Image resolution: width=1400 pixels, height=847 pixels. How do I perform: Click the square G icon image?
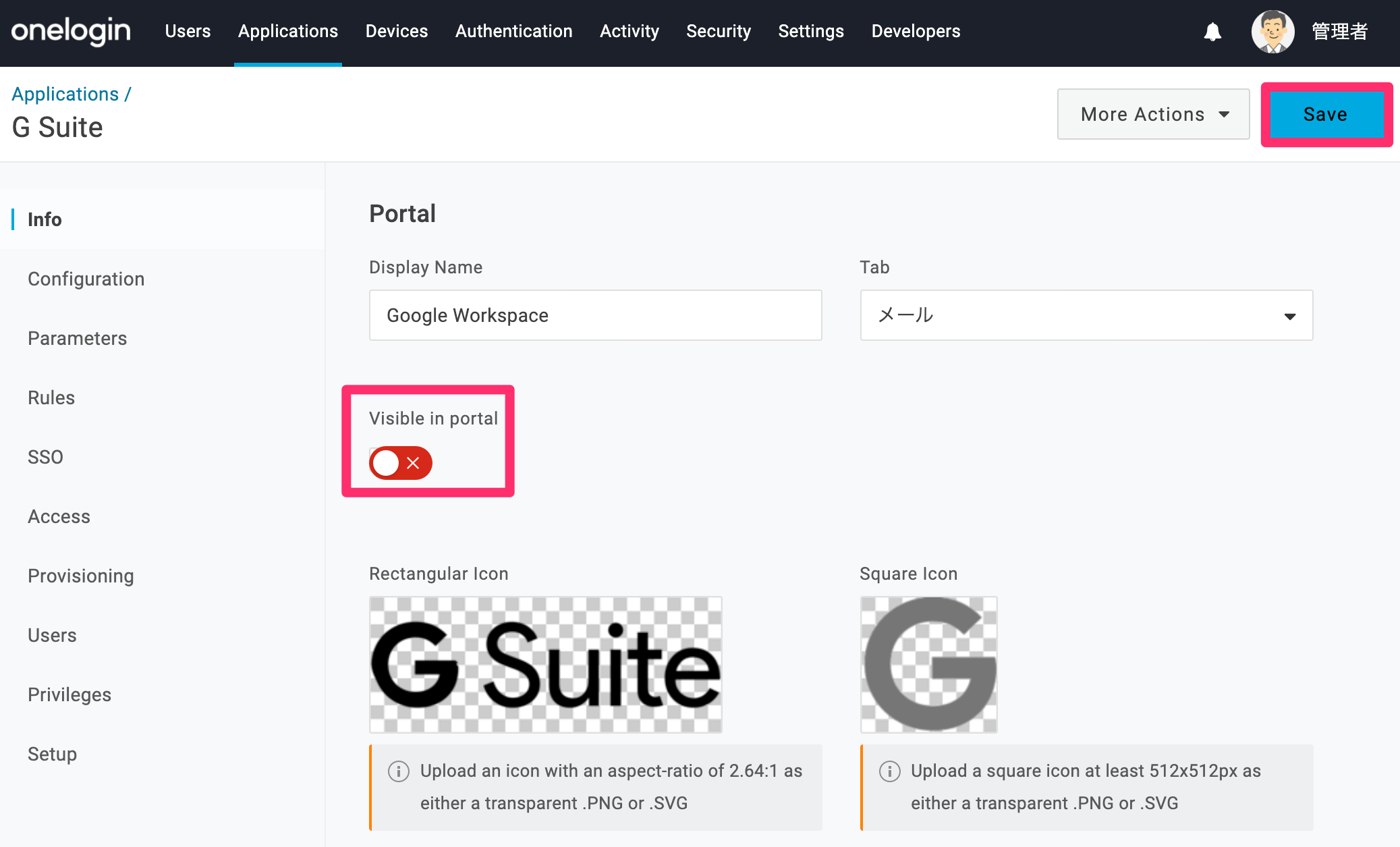point(929,665)
